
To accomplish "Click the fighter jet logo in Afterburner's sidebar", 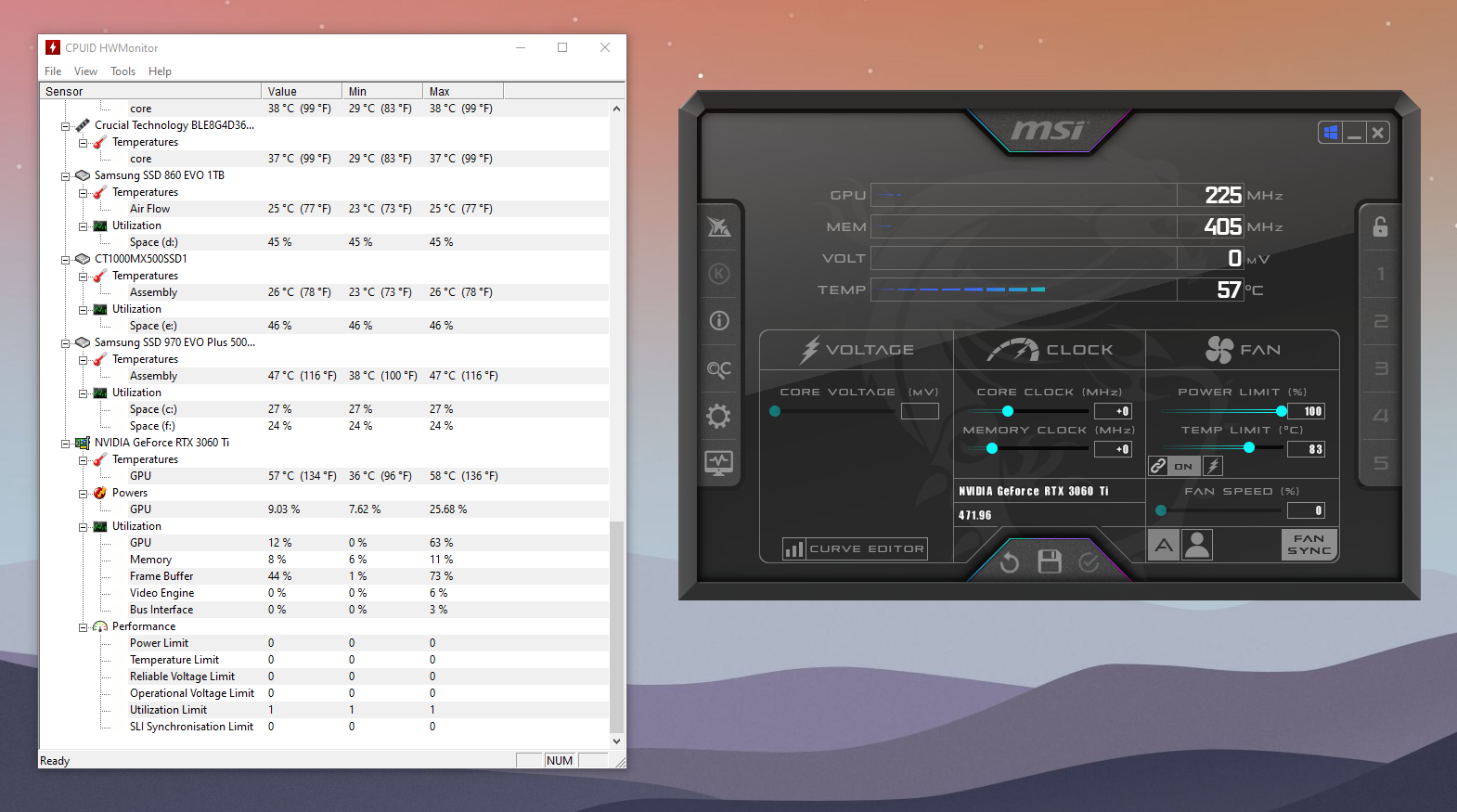I will 719,226.
